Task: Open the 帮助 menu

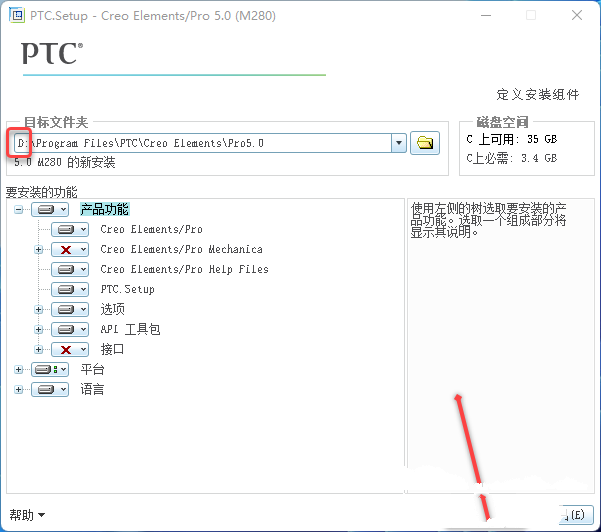Action: point(27,515)
